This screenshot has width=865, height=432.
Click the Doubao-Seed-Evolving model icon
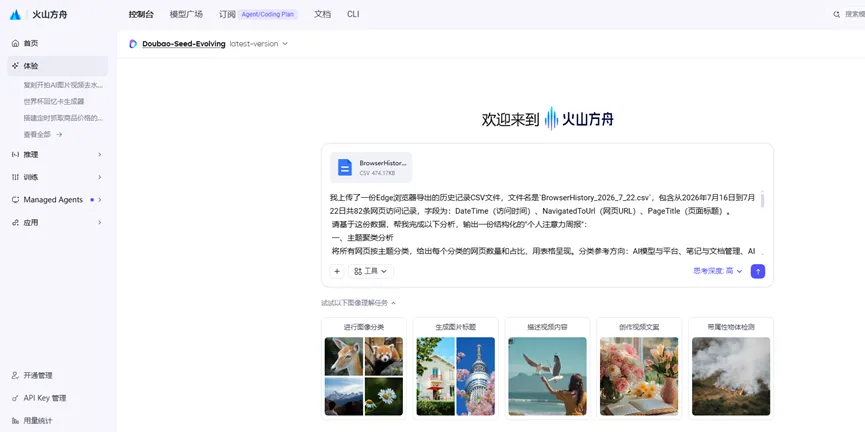(134, 44)
